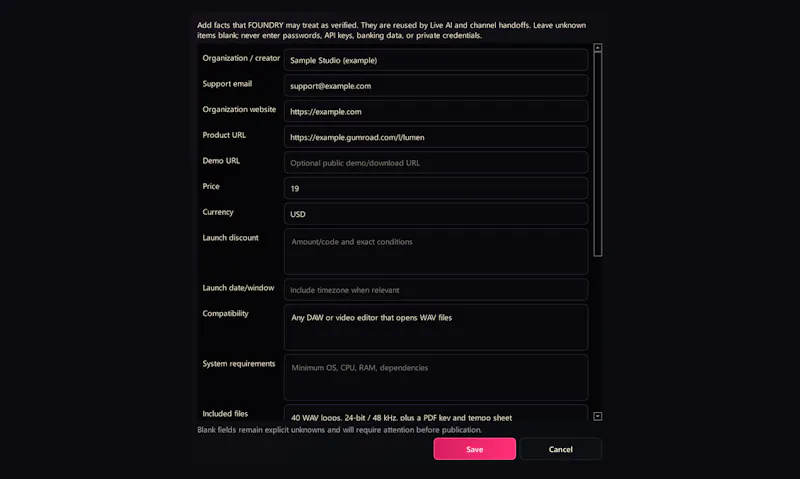The height and width of the screenshot is (479, 800).
Task: Focus the Support email field
Action: (436, 85)
